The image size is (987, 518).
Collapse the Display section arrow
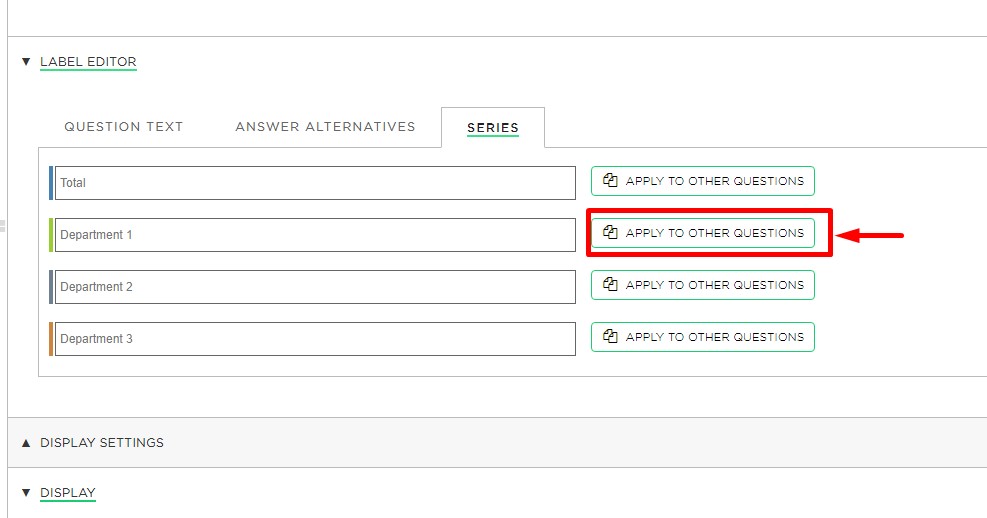point(26,492)
